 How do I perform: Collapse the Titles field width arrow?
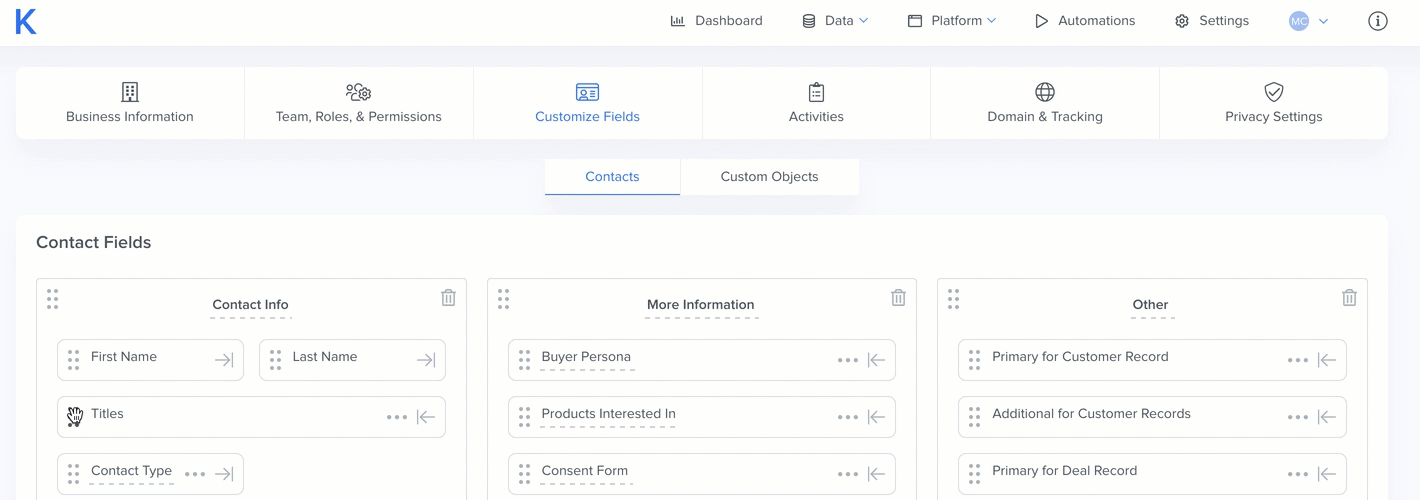pos(426,418)
